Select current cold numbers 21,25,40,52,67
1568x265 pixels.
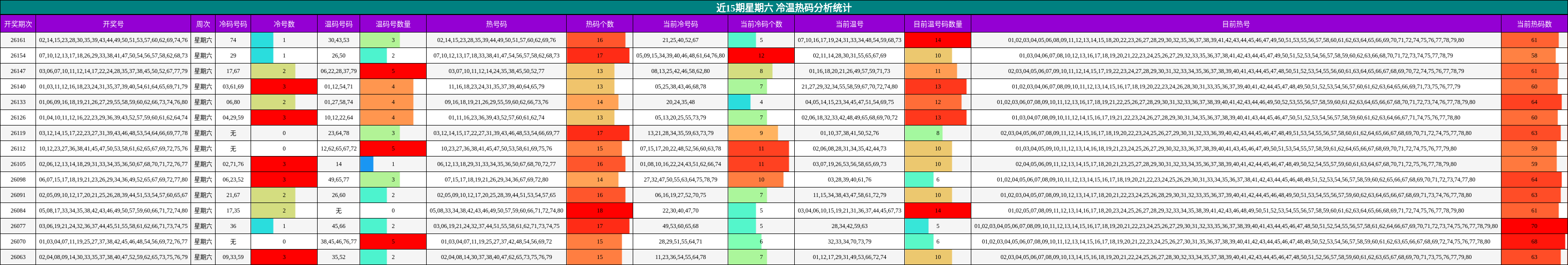[x=681, y=40]
